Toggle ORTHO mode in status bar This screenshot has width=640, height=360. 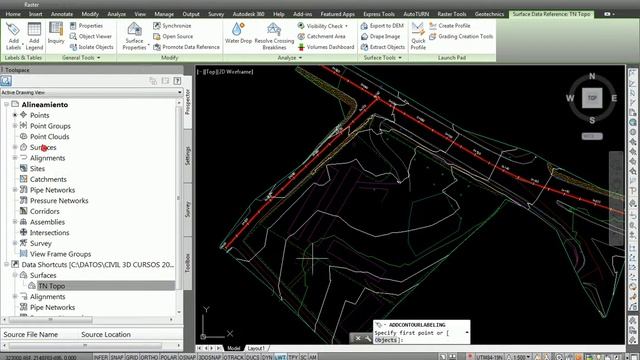[149, 357]
